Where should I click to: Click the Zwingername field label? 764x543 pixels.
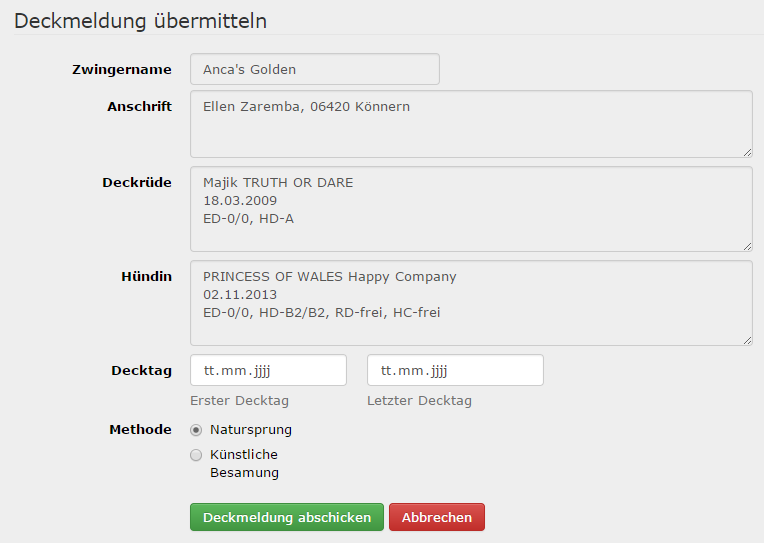click(x=122, y=70)
